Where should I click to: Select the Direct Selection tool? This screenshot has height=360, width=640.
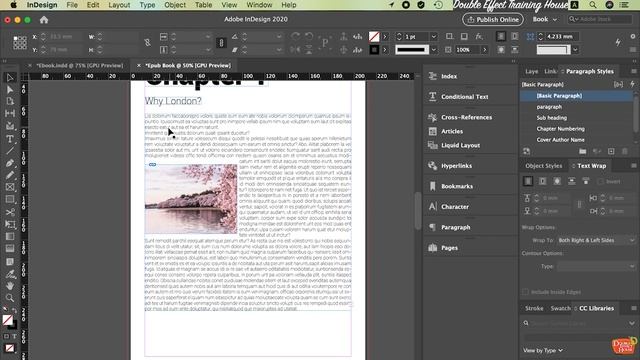coord(10,89)
